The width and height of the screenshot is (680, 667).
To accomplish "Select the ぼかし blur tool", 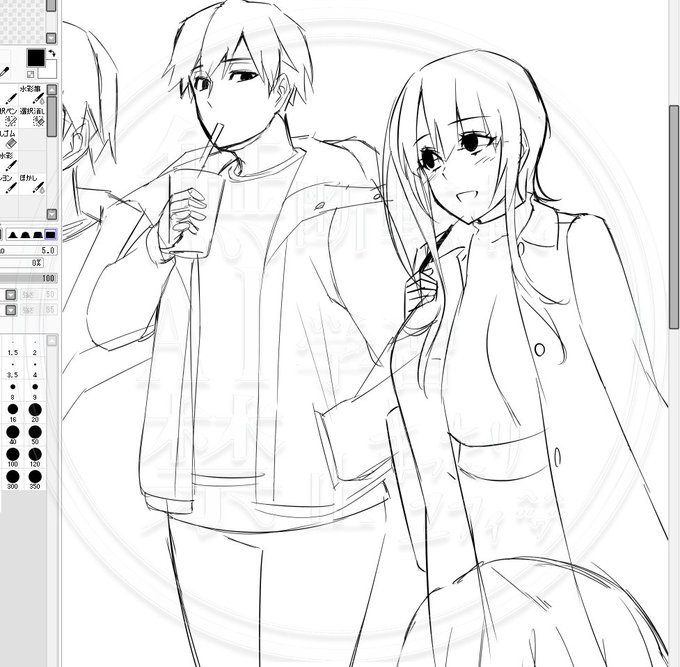I will coord(33,183).
